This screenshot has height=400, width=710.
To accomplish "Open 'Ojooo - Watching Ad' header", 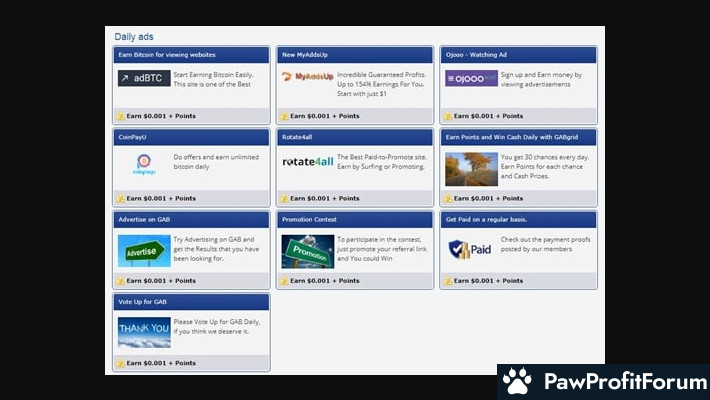I will [518, 55].
